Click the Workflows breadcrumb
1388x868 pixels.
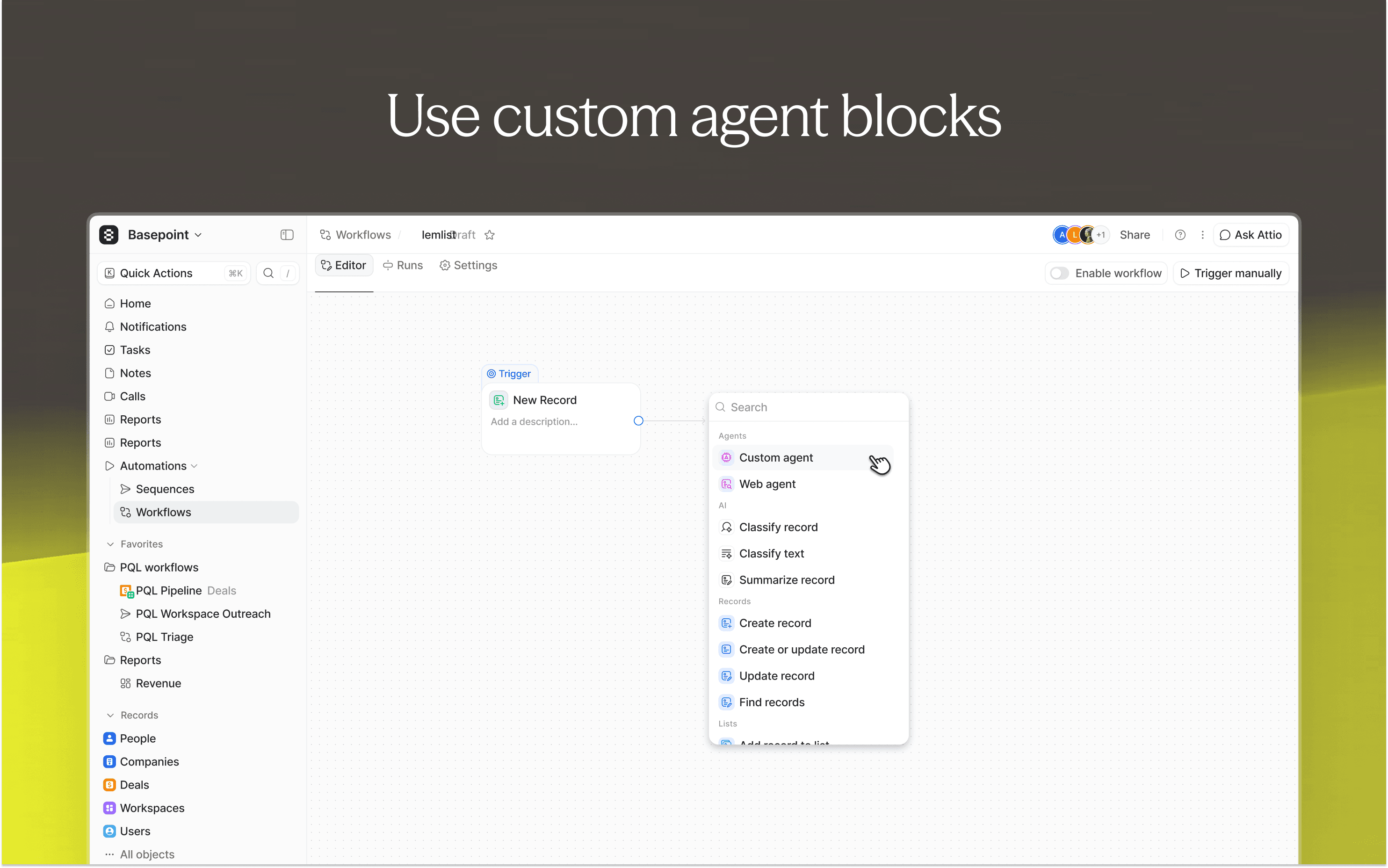click(355, 235)
